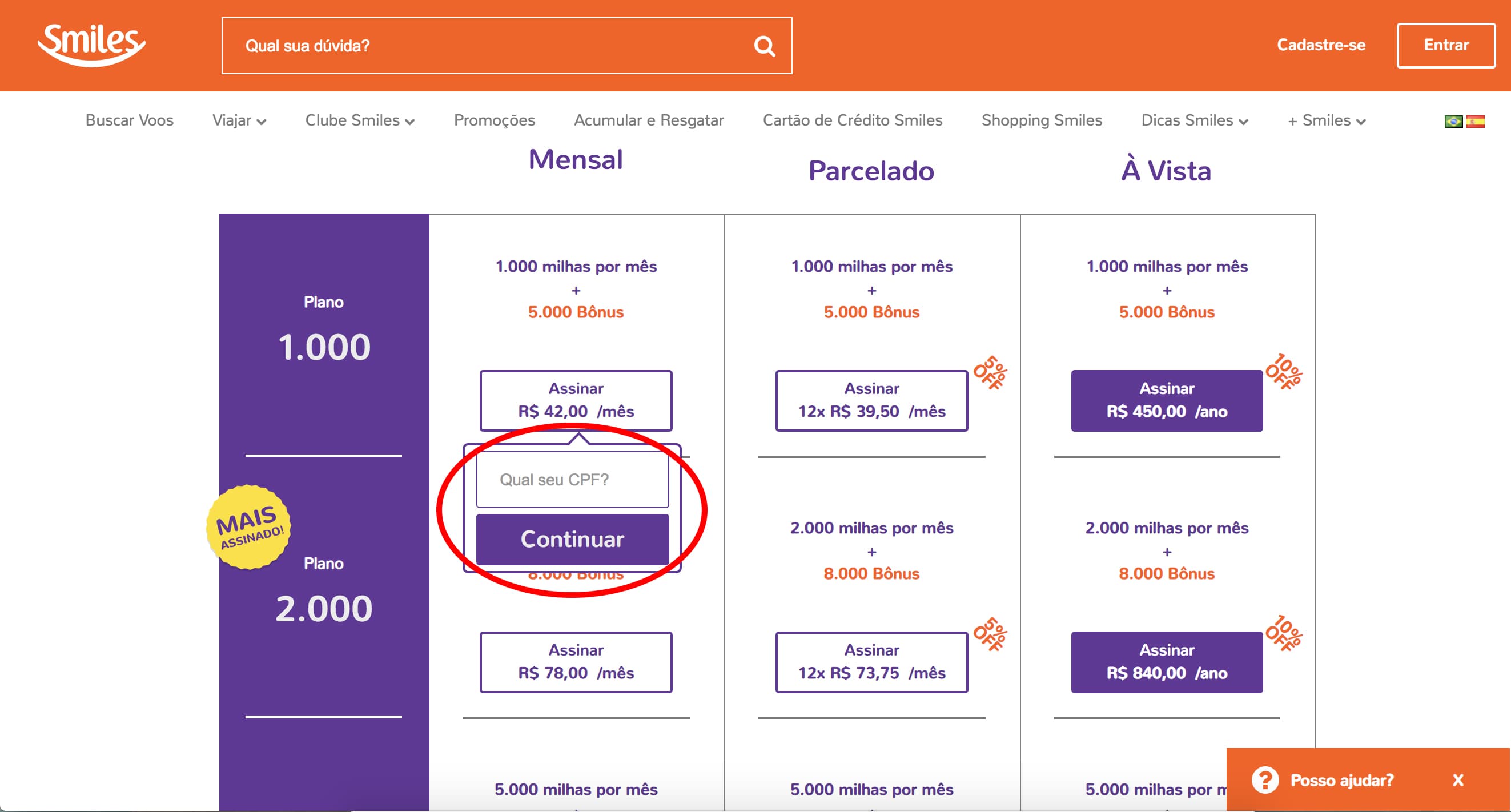Click the Mais Assinado badge
Screen dimensions: 1511x812
[x=249, y=526]
